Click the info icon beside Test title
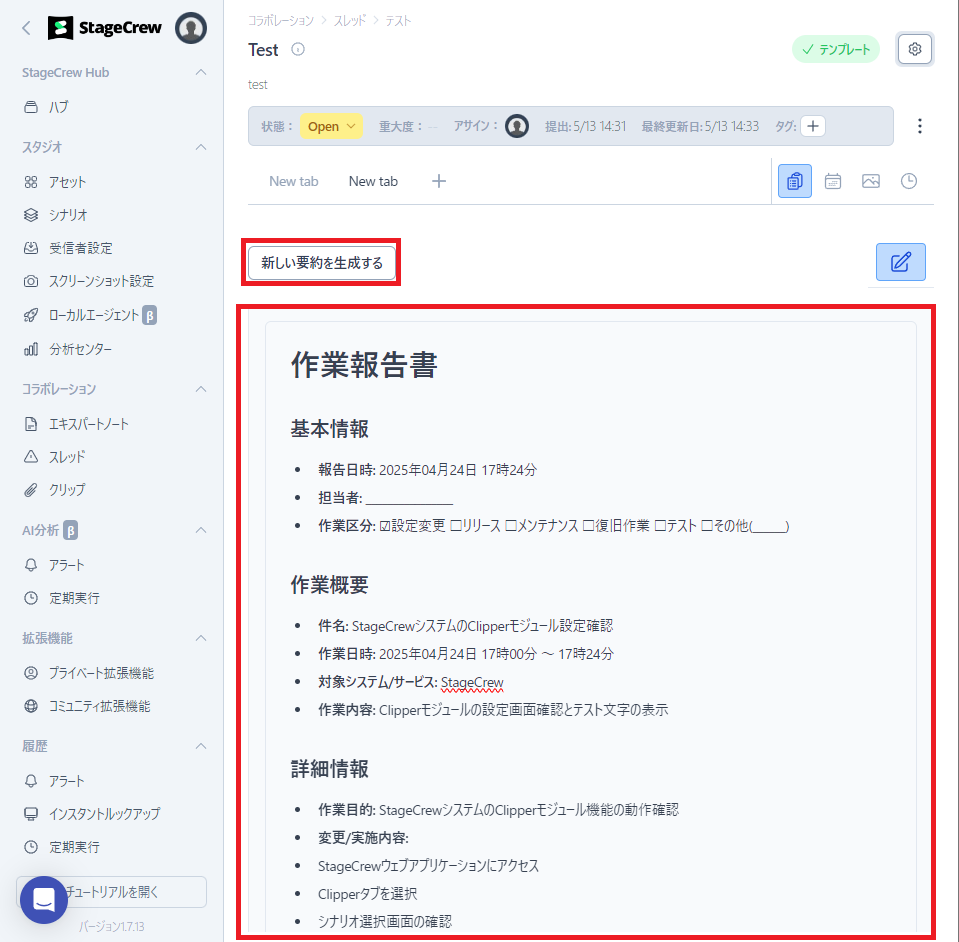 pos(298,50)
